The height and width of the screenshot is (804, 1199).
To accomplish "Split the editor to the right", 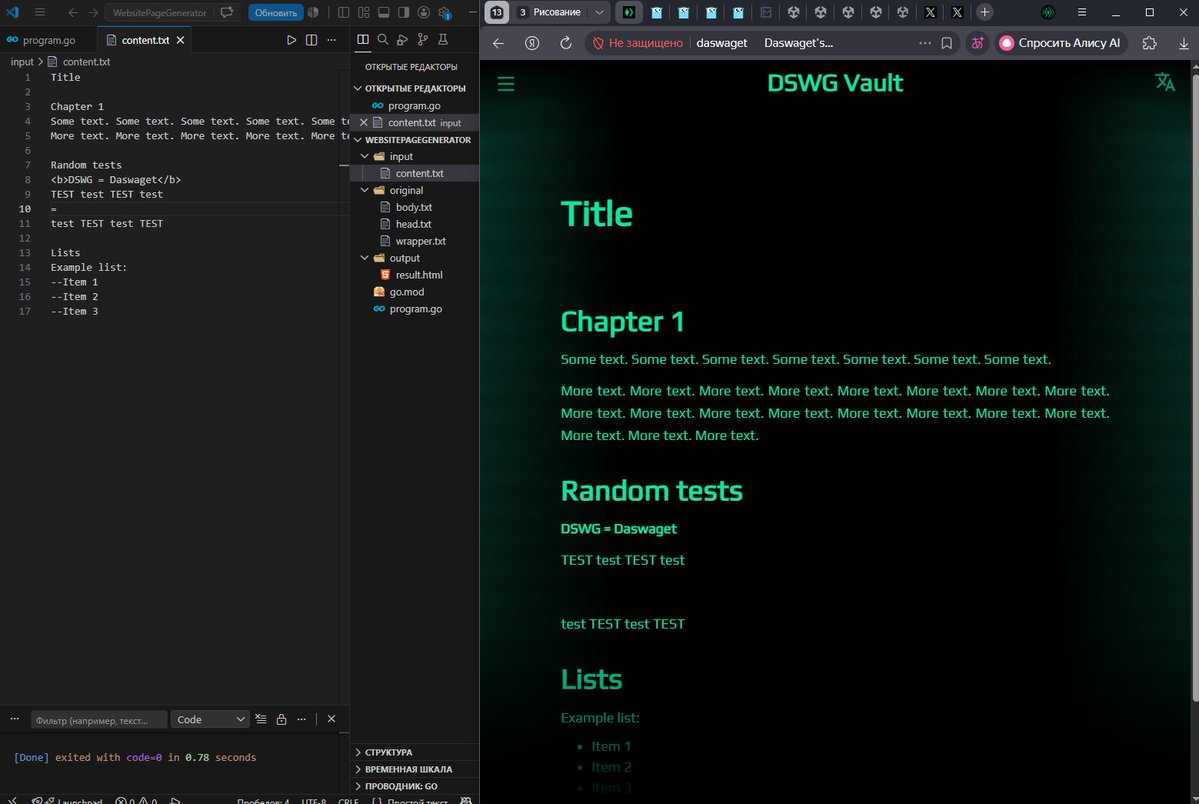I will click(311, 40).
